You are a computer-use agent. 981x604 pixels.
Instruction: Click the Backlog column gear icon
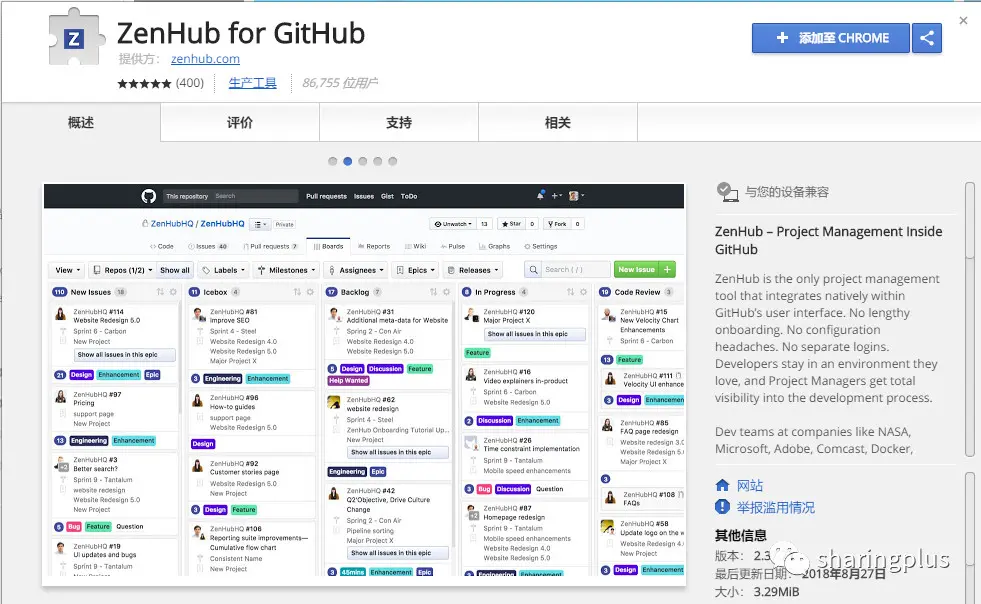coord(446,292)
